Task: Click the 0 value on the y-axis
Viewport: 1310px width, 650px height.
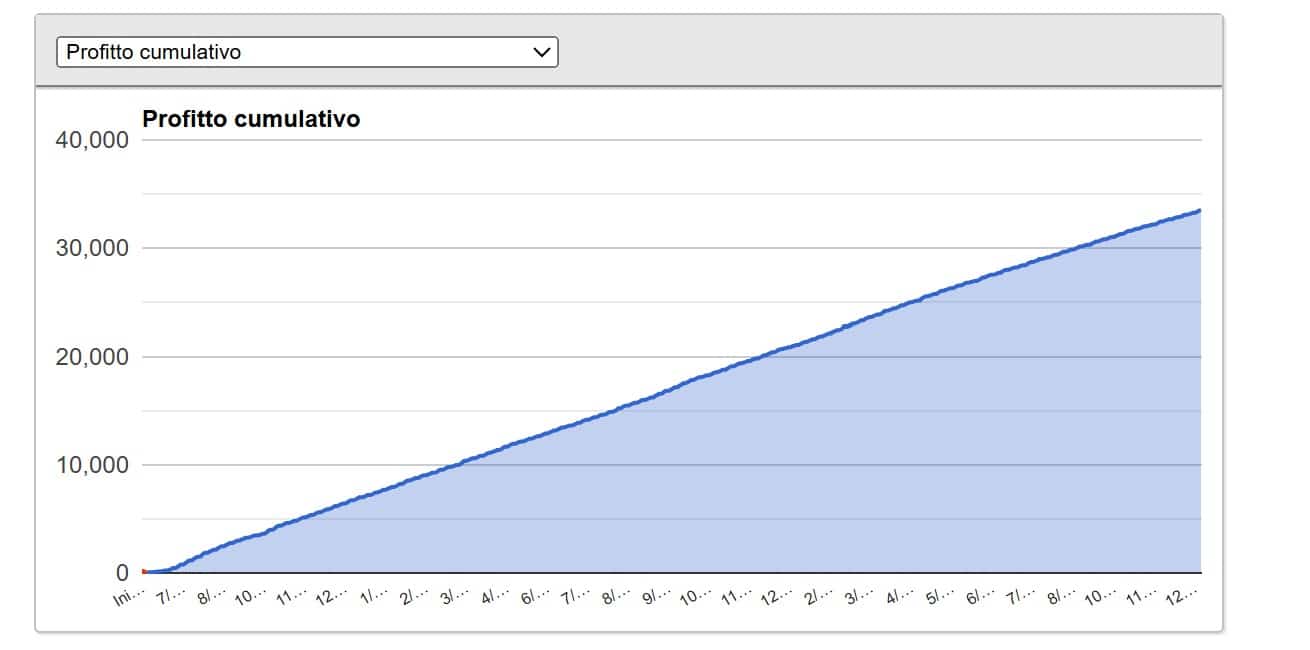Action: click(x=122, y=573)
